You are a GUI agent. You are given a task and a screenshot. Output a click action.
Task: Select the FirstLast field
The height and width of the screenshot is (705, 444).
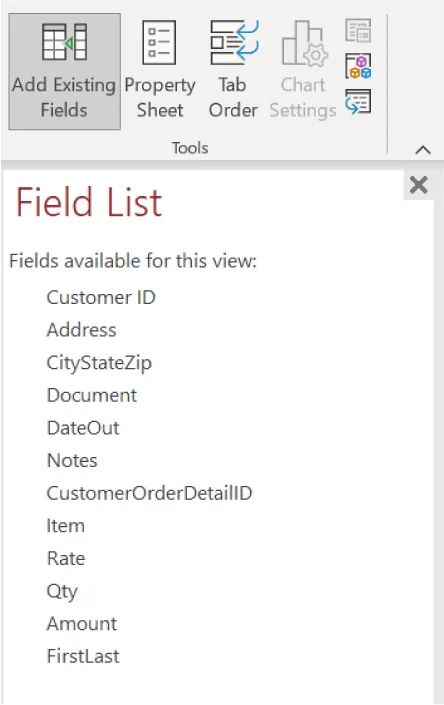(x=83, y=656)
